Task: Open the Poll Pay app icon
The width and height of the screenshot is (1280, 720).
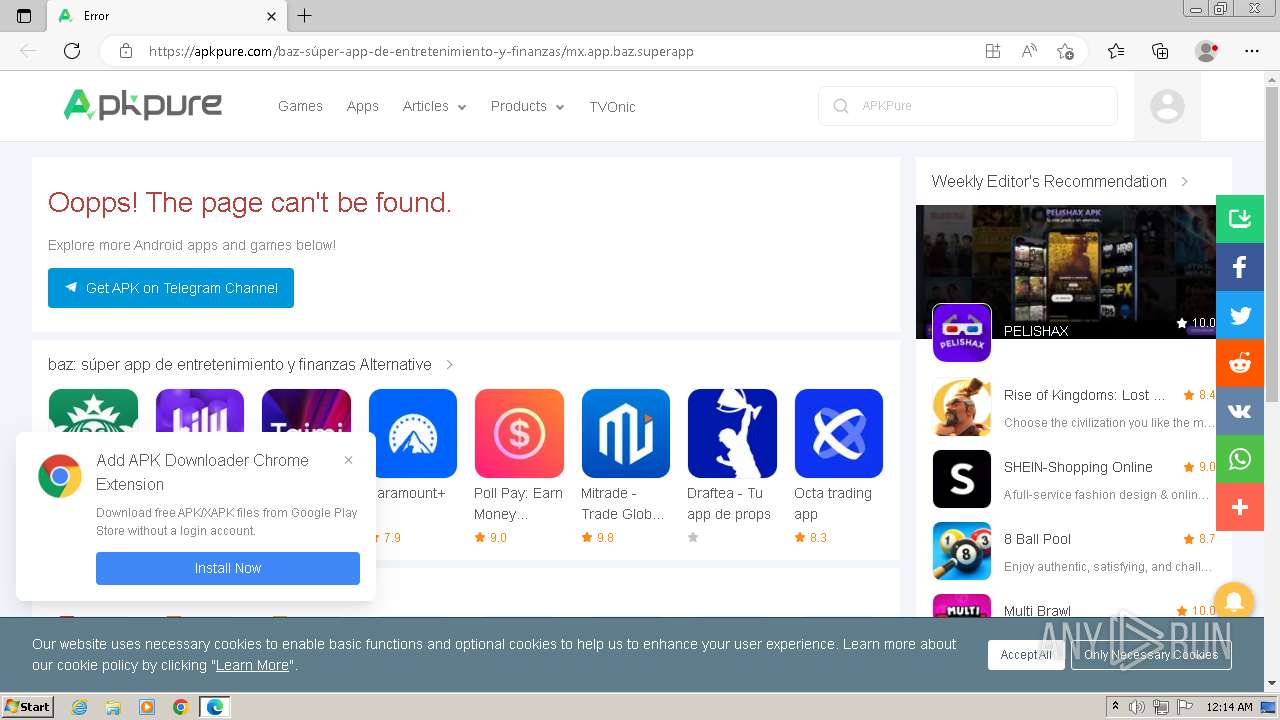Action: [x=519, y=433]
